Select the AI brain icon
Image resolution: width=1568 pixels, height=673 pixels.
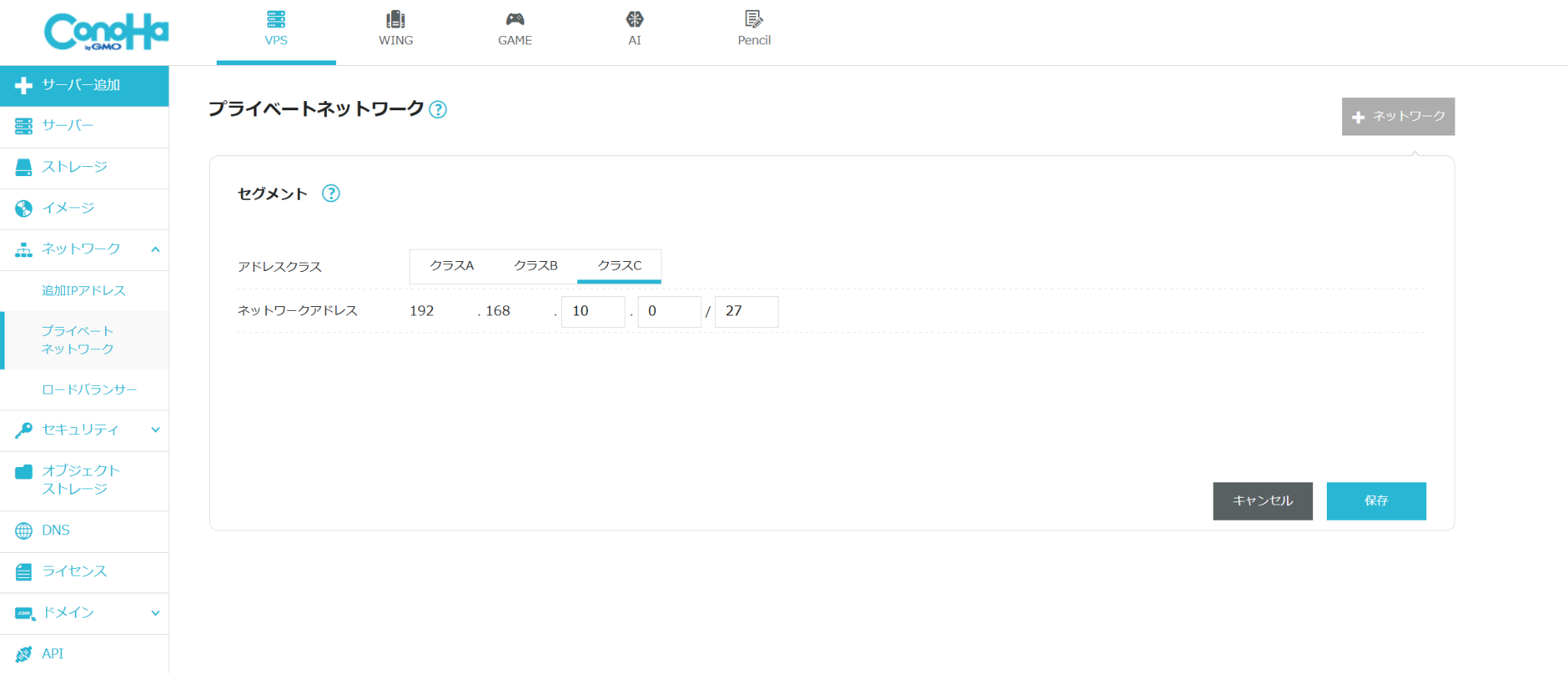634,19
